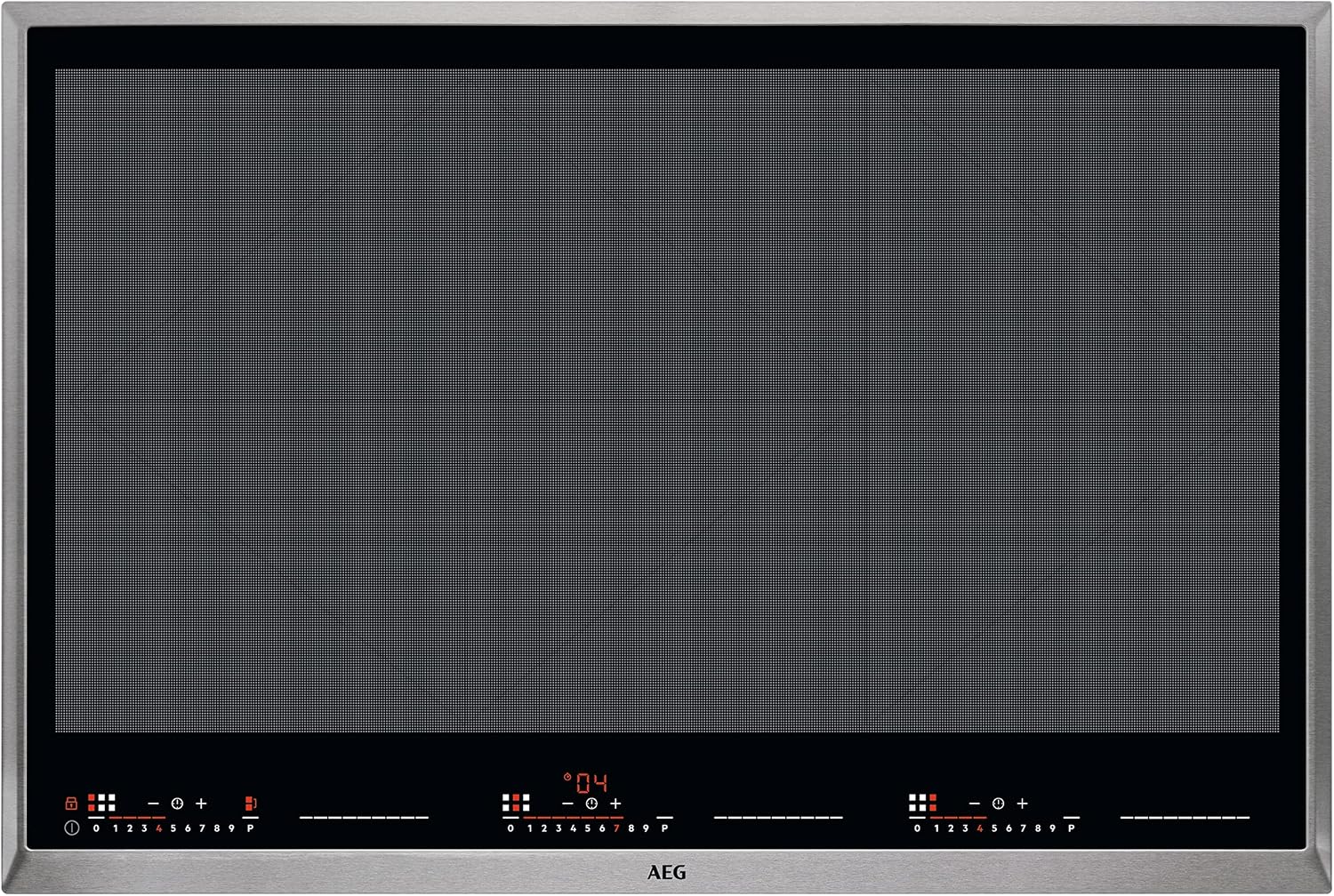
Task: Choose heat level 8 on right panel
Action: click(1038, 828)
